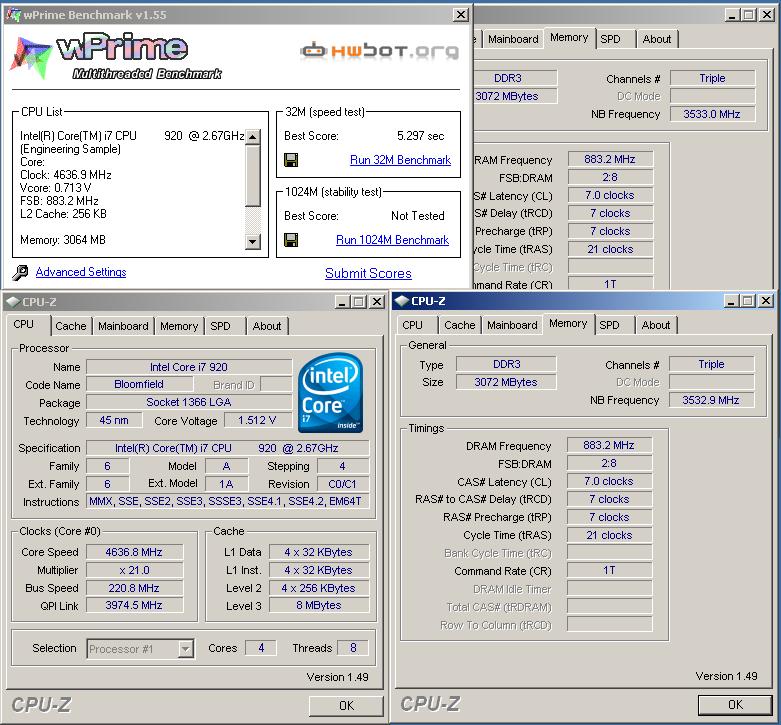Click CPU List scroll up arrow
The width and height of the screenshot is (781, 725).
coord(253,136)
